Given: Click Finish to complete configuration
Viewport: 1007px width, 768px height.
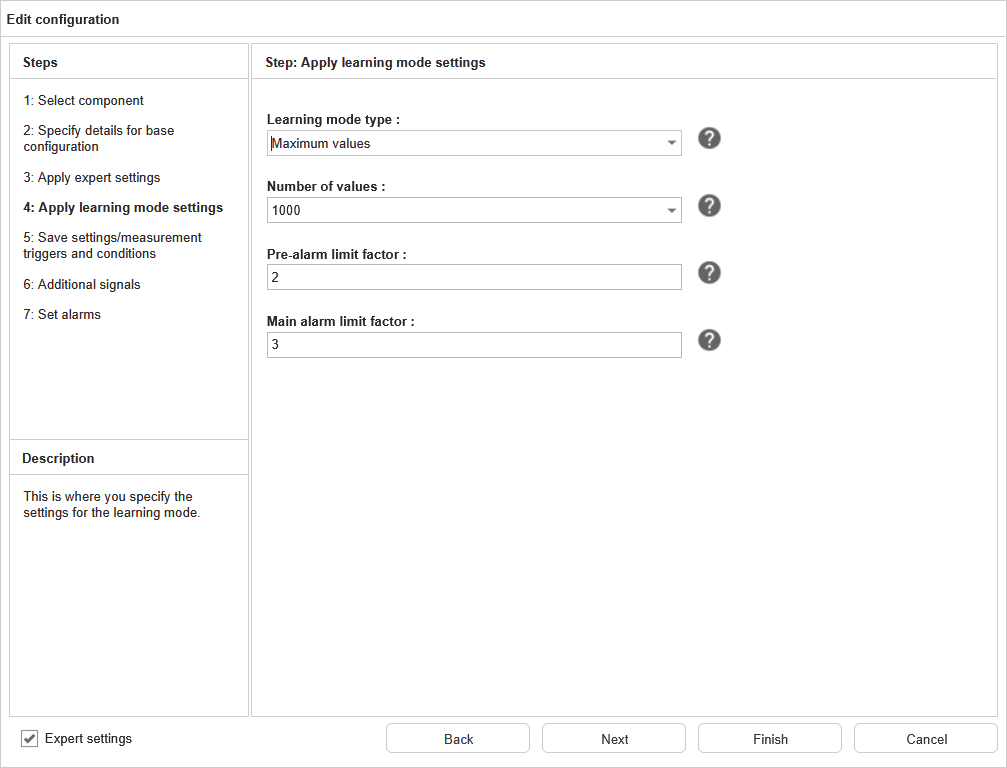Looking at the screenshot, I should point(769,738).
